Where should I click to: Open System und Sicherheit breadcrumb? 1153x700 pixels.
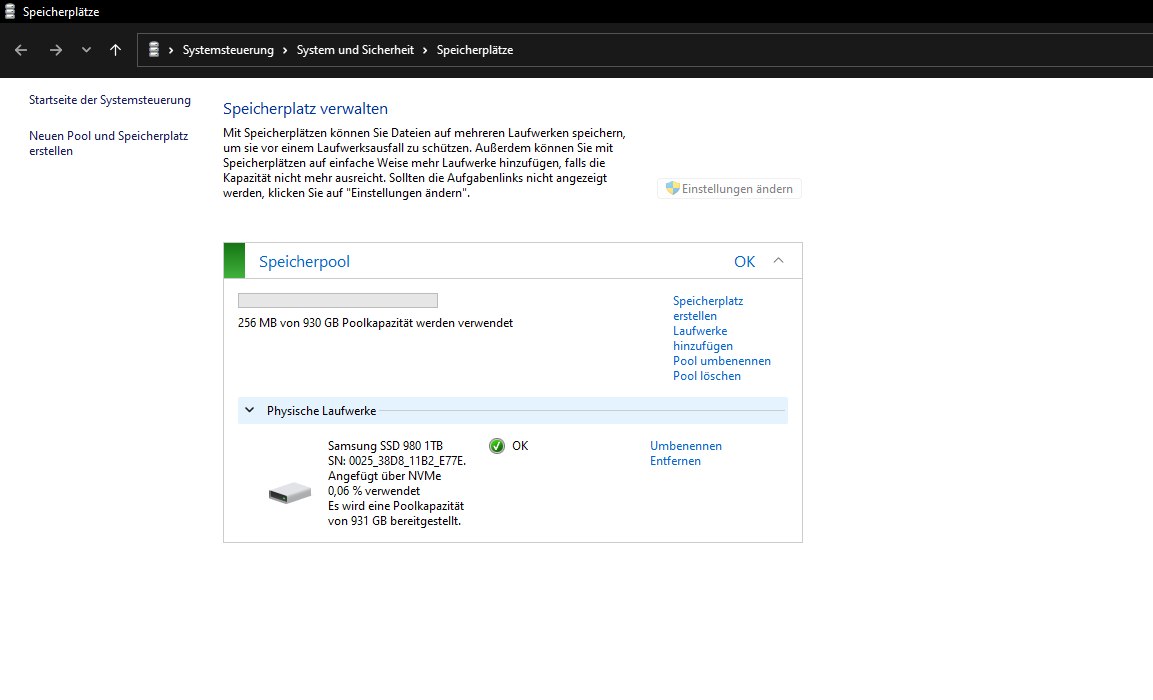355,50
